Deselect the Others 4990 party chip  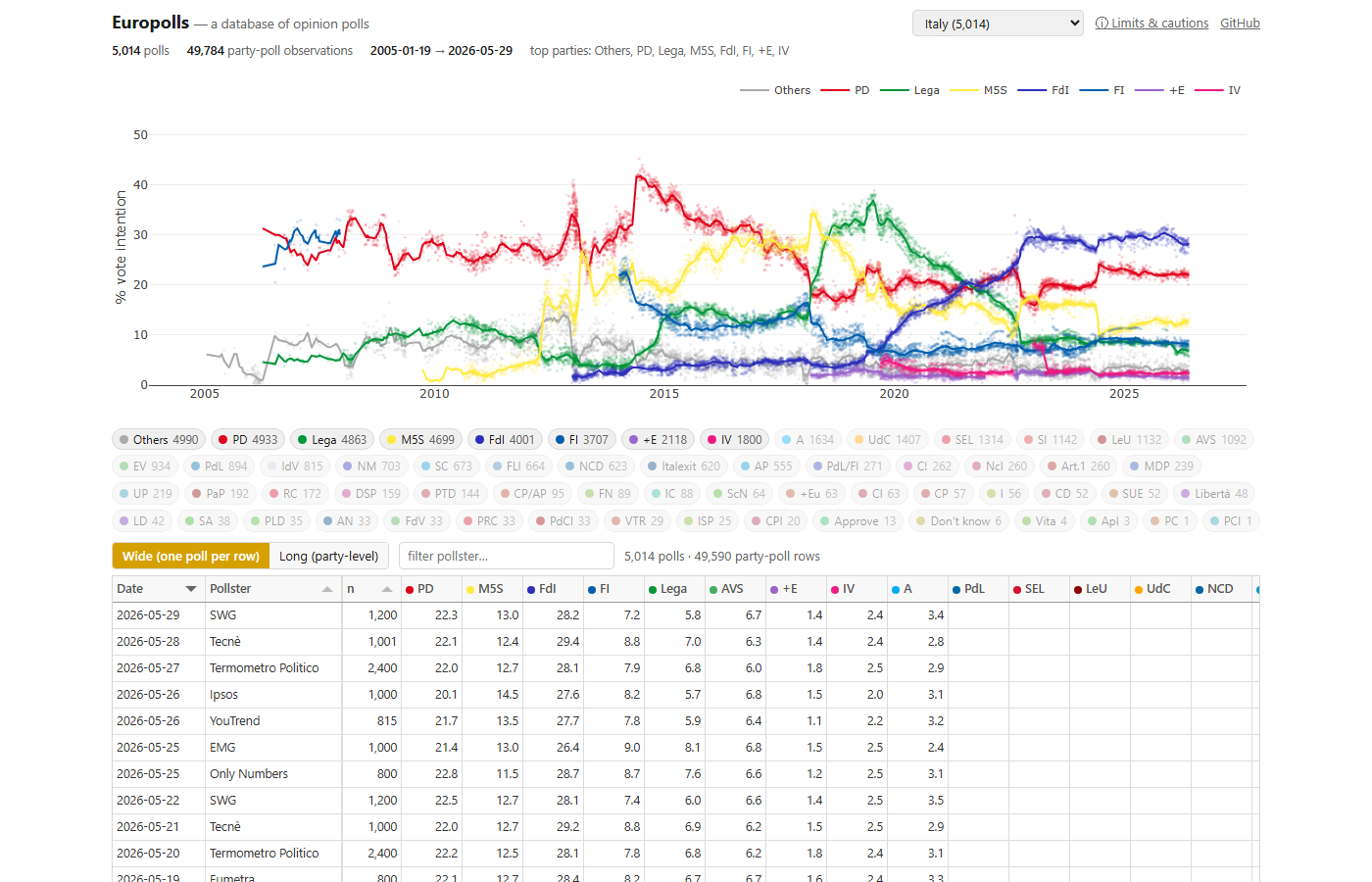point(159,440)
